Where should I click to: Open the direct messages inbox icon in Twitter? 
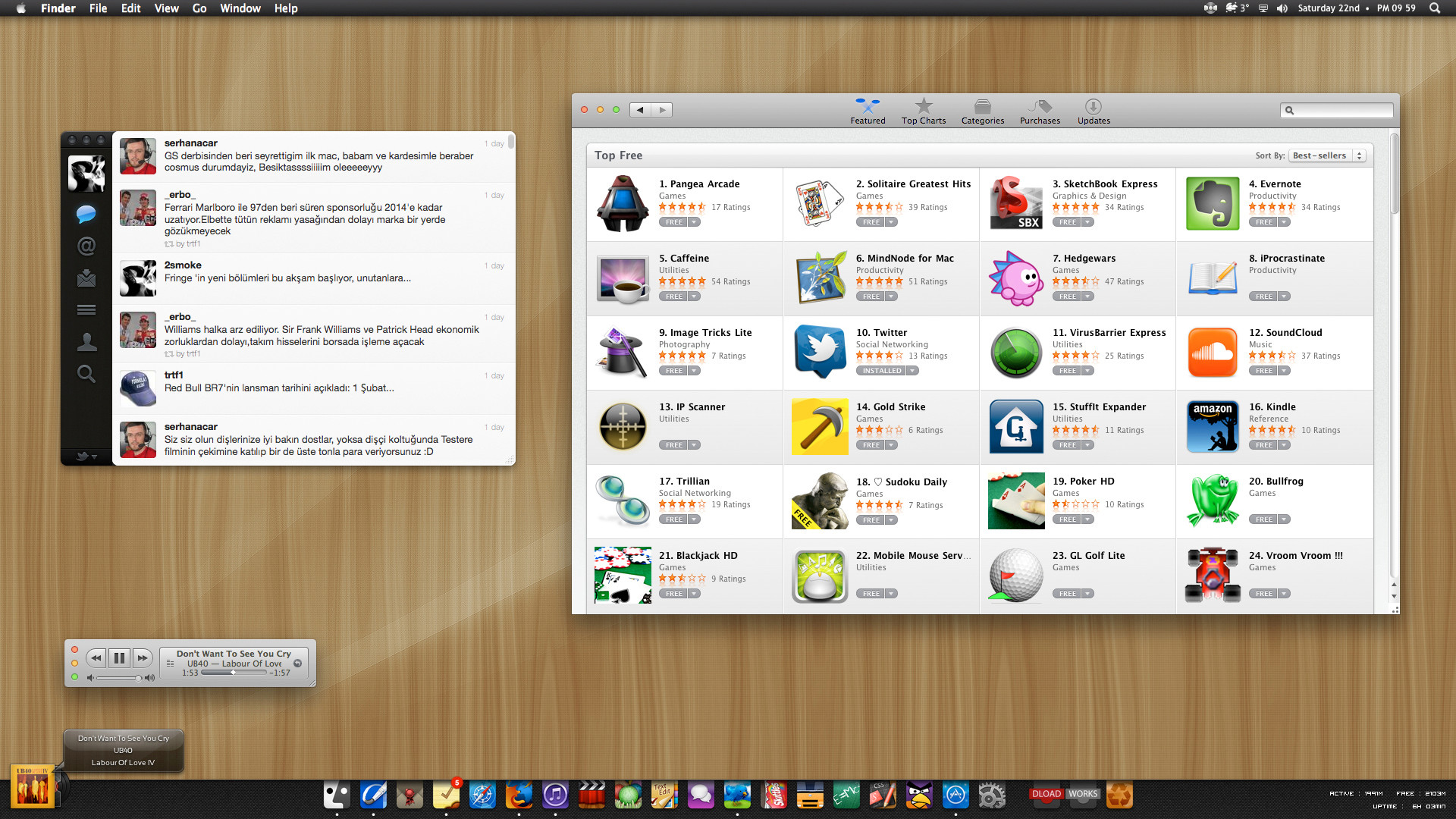[86, 278]
